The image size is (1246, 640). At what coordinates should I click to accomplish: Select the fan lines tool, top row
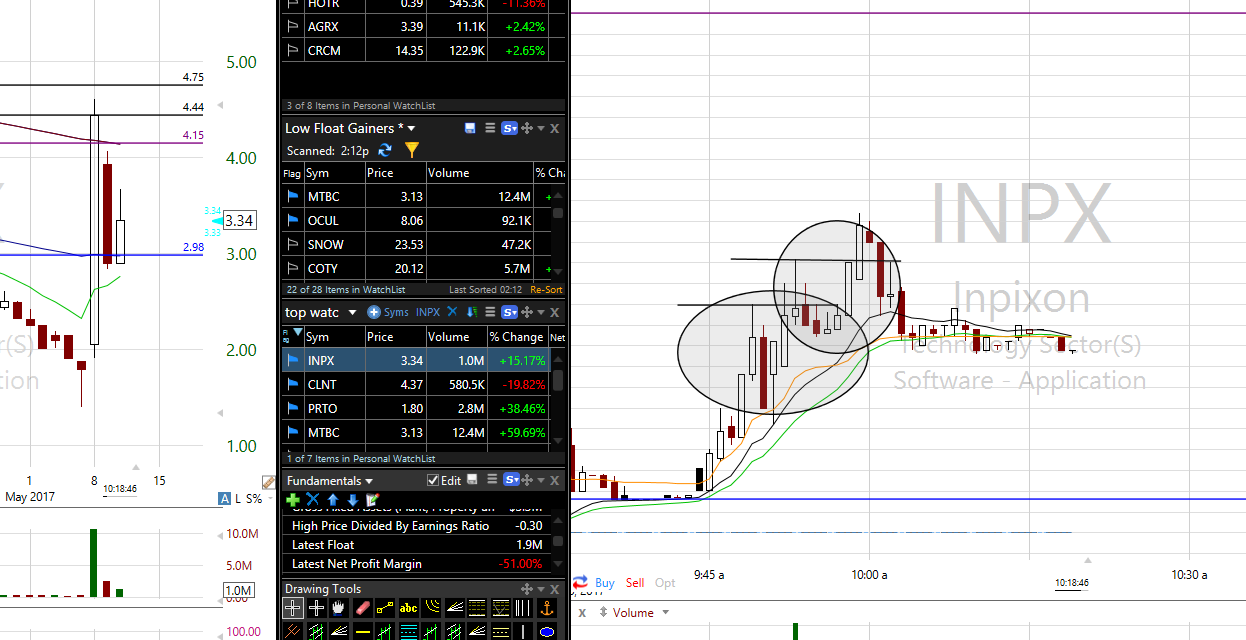coord(455,608)
